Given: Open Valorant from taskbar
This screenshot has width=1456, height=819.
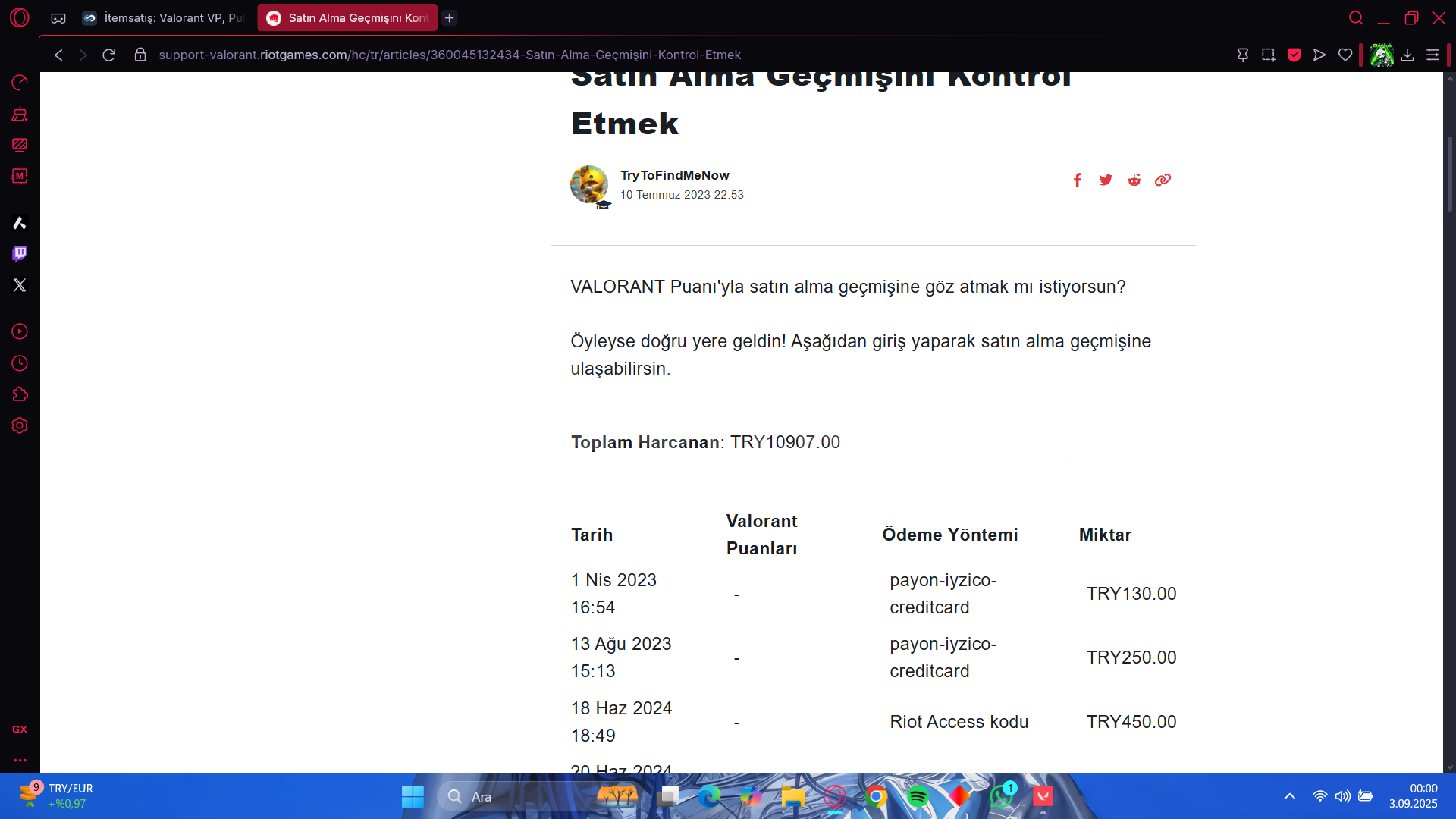Looking at the screenshot, I should pyautogui.click(x=1043, y=796).
